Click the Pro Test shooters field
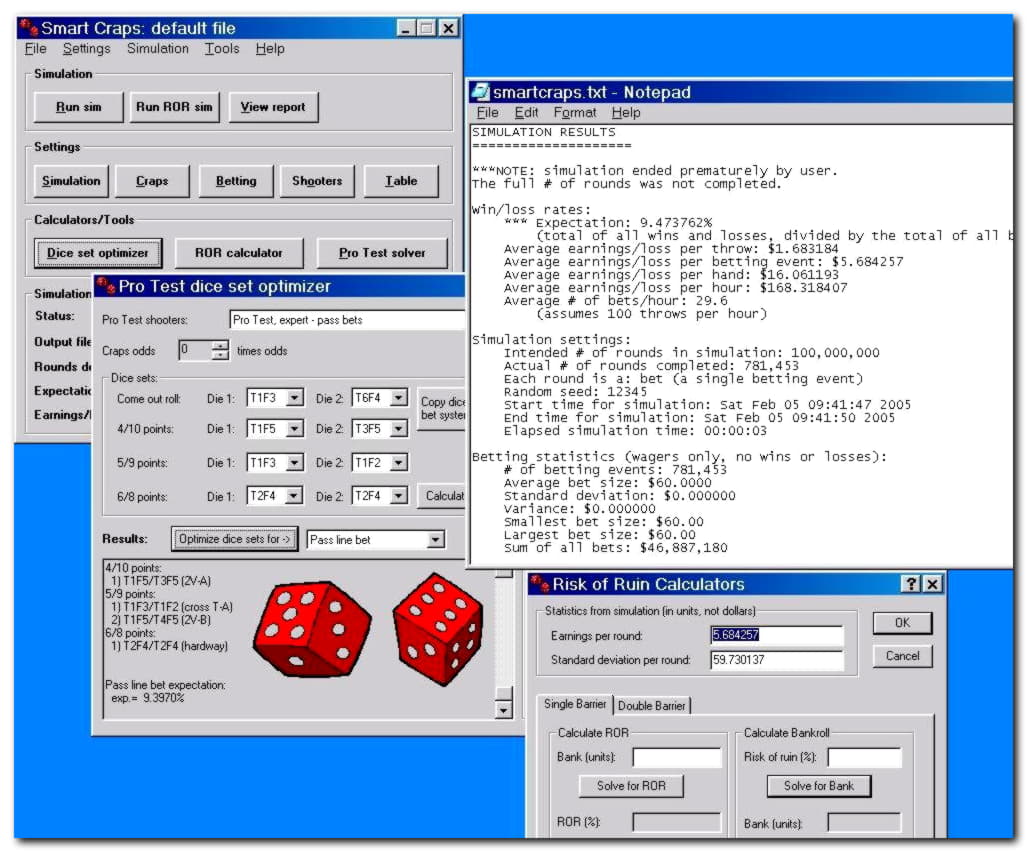This screenshot has width=1027, height=852. pos(347,320)
